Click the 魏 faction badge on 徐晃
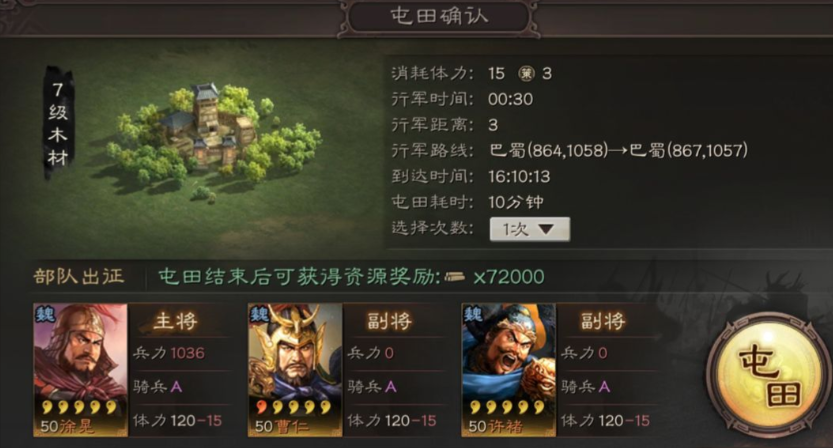Image resolution: width=833 pixels, height=448 pixels. click(x=45, y=315)
